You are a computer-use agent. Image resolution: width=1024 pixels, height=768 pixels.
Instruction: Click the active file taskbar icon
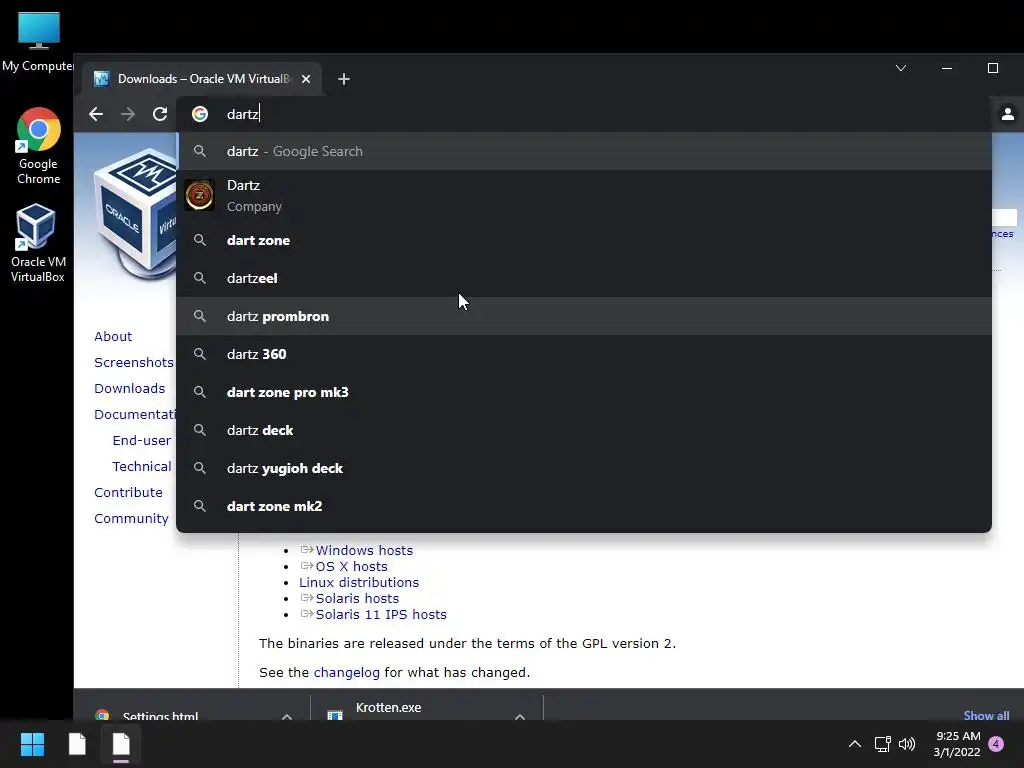[121, 744]
